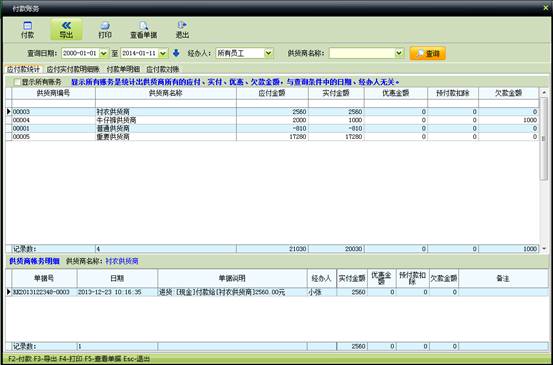Expand the 供货商名称 supplier dropdown

pyautogui.click(x=399, y=53)
